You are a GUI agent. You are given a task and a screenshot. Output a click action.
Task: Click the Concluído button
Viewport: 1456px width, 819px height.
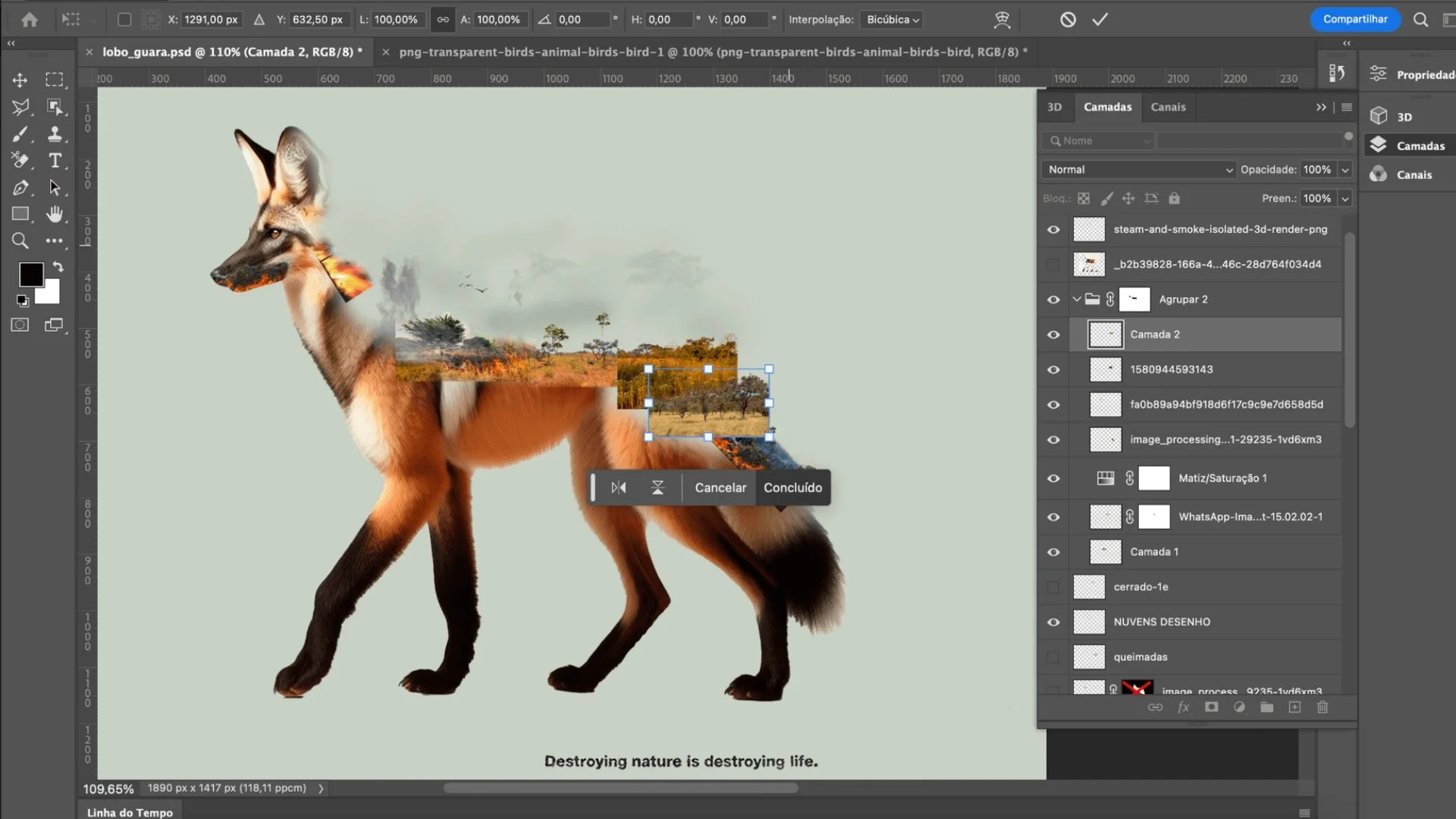pos(792,488)
